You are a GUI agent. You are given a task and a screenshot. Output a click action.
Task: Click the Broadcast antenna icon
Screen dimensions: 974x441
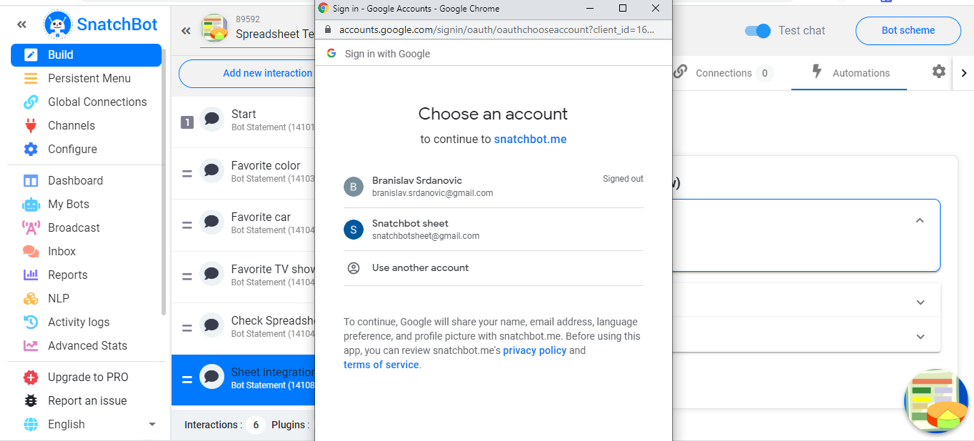(x=30, y=228)
